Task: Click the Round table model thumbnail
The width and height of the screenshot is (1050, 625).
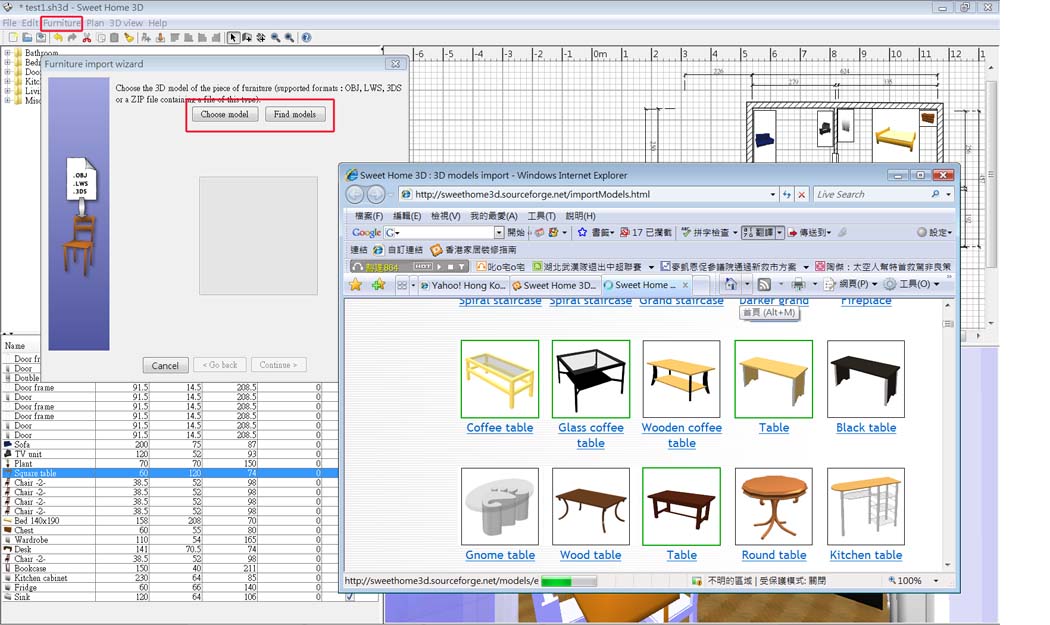Action: click(x=773, y=506)
